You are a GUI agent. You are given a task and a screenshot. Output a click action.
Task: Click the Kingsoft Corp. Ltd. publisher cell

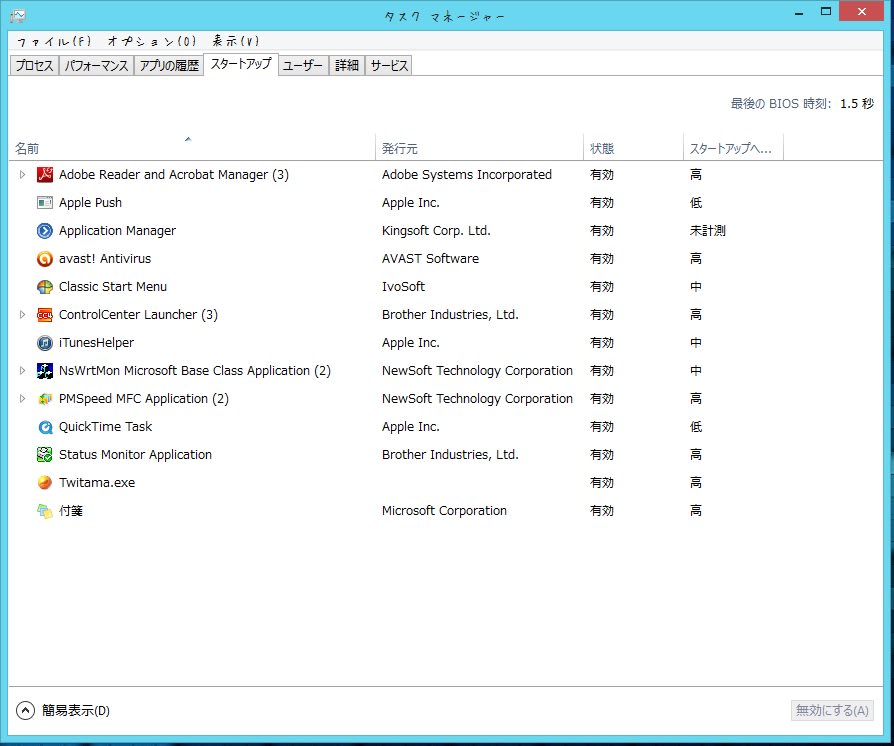(x=436, y=230)
